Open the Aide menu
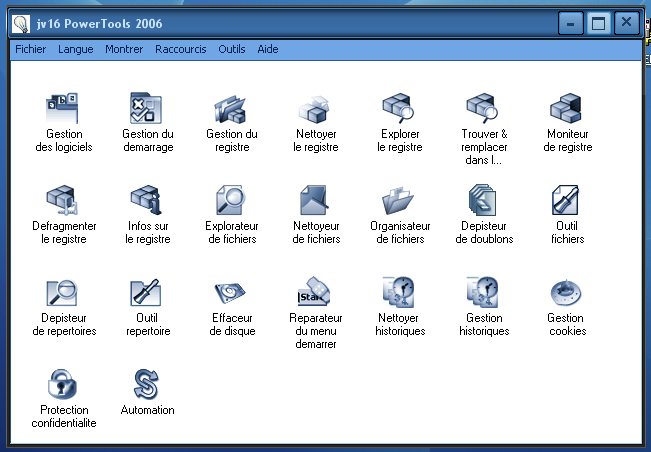Screen dimensions: 651x452 click(x=268, y=48)
